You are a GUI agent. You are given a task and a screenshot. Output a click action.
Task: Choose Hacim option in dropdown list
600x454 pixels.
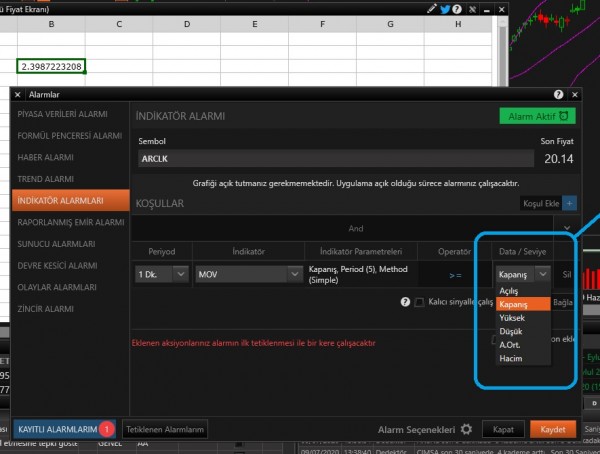point(510,357)
